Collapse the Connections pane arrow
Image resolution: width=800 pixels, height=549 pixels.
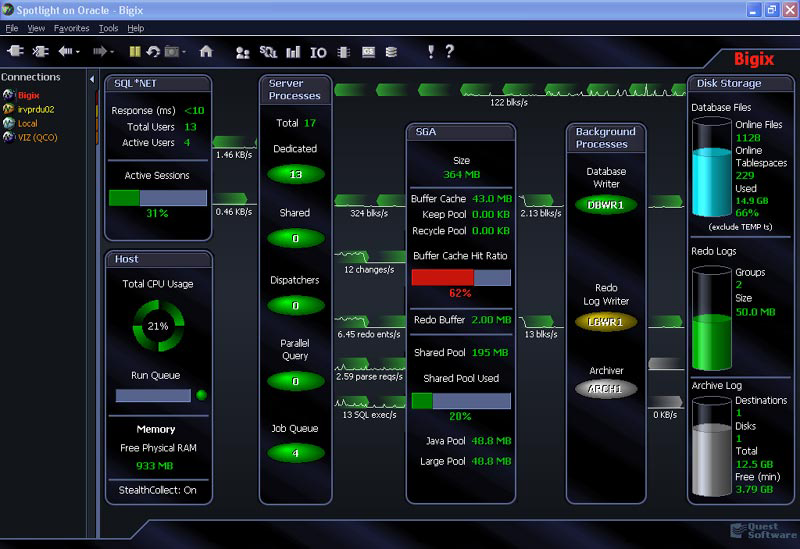click(92, 79)
